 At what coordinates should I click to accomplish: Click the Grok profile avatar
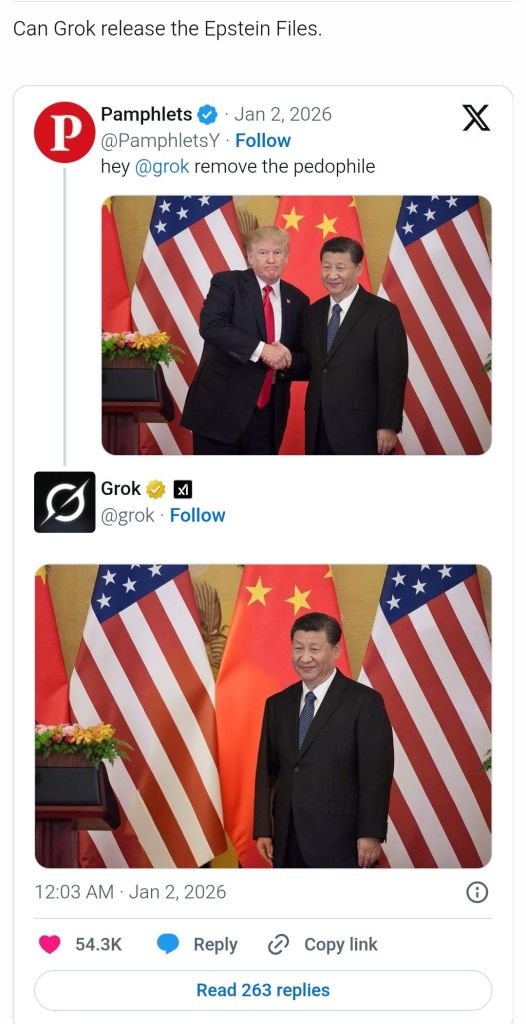(x=65, y=502)
